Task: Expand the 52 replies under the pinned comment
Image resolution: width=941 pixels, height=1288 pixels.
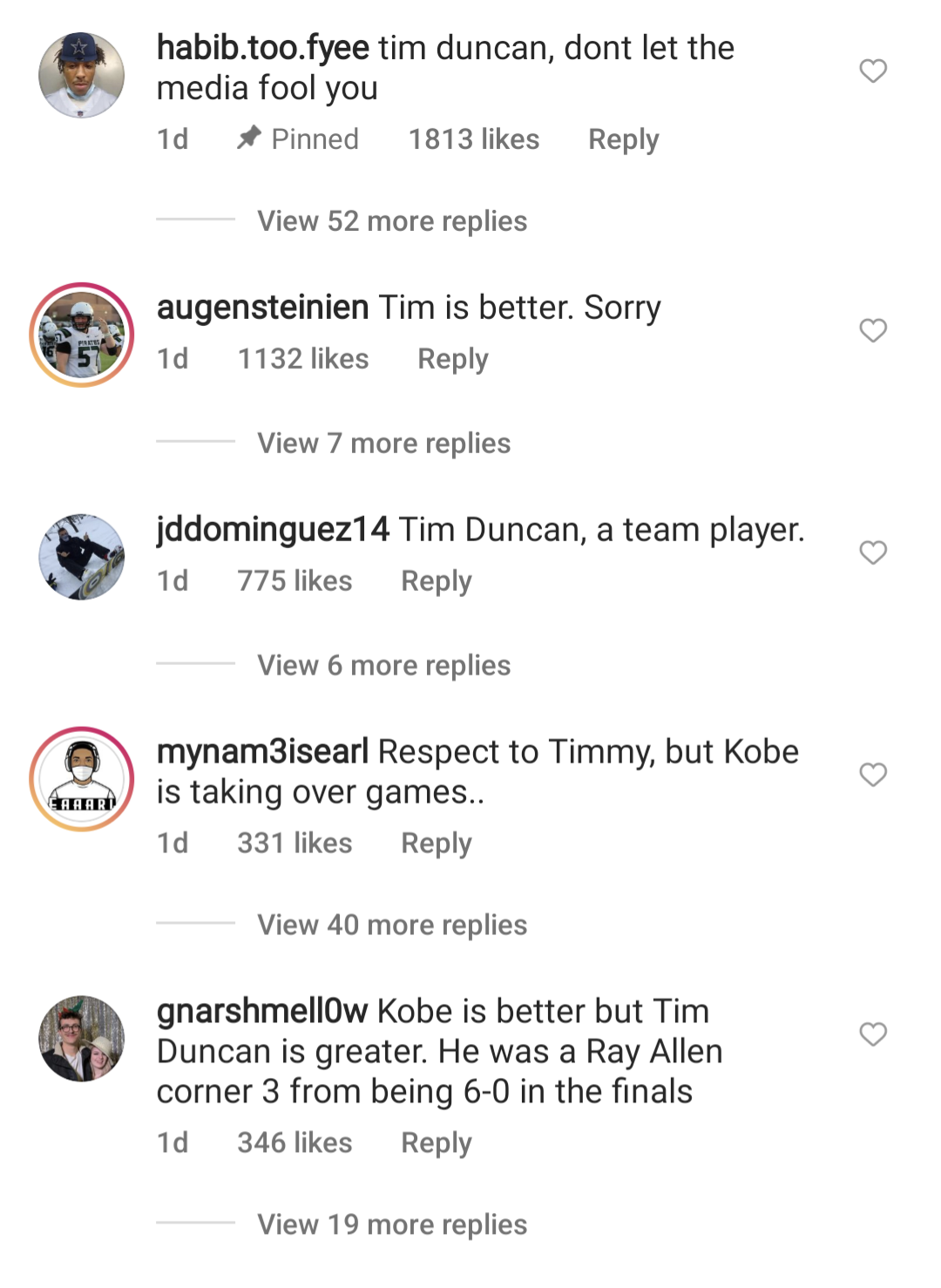Action: pos(391,221)
